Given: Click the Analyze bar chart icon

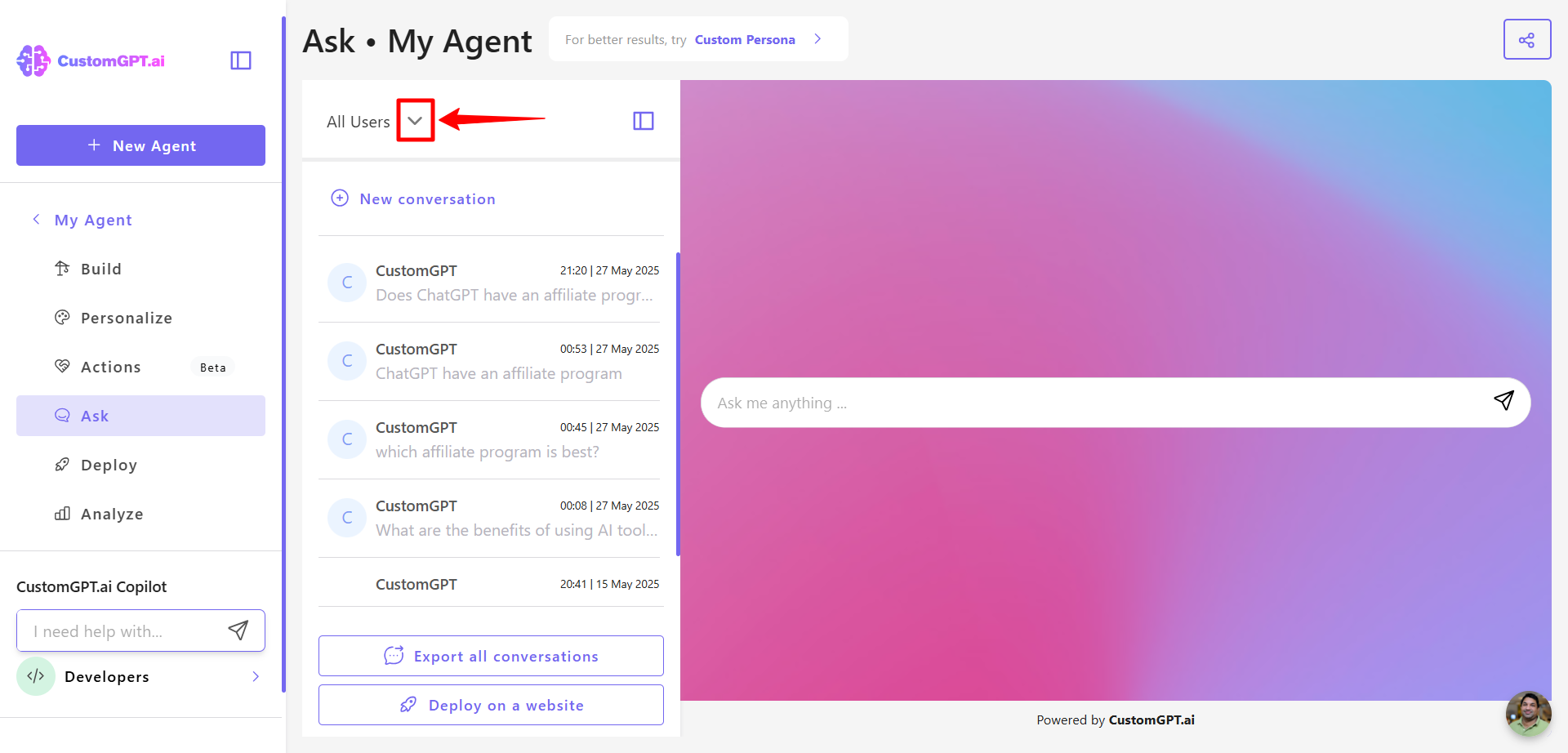Looking at the screenshot, I should 62,513.
